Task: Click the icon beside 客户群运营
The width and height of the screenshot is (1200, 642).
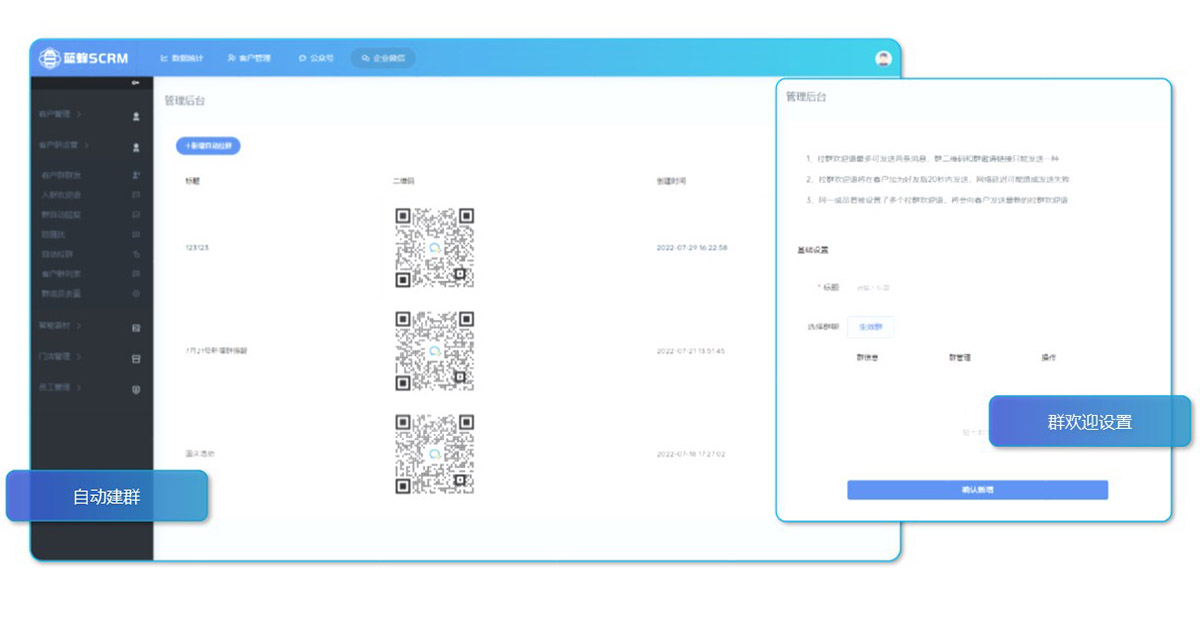Action: pos(136,147)
